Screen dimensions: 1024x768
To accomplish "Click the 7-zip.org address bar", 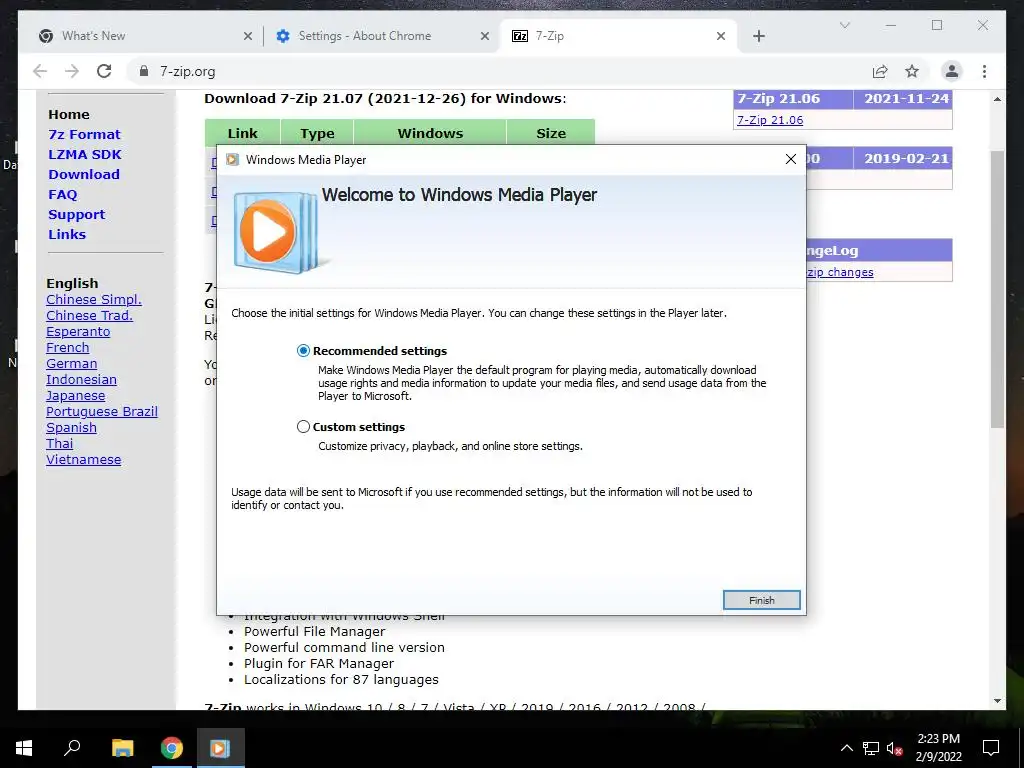I will (496, 71).
